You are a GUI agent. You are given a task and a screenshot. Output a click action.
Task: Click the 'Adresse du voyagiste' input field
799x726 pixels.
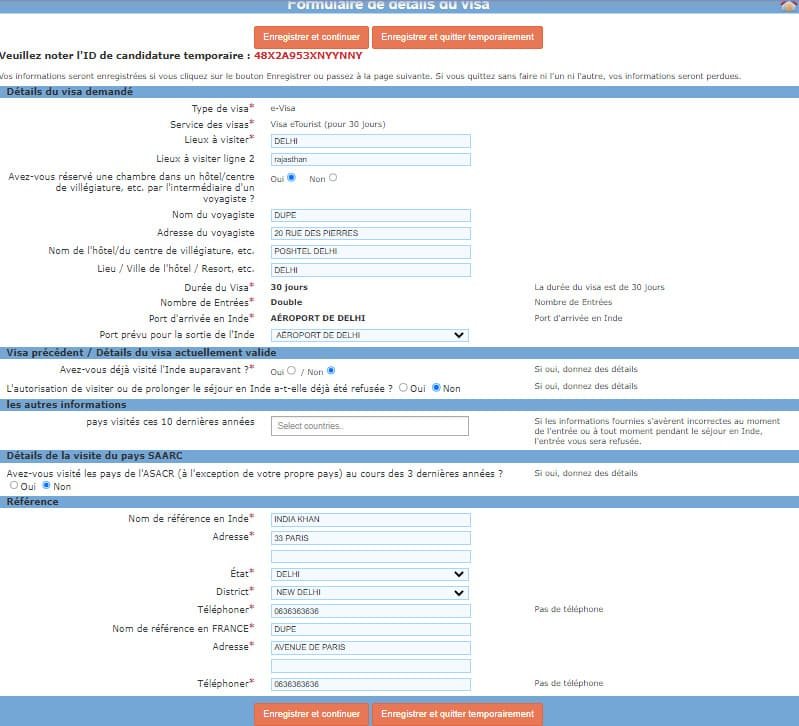pyautogui.click(x=371, y=233)
